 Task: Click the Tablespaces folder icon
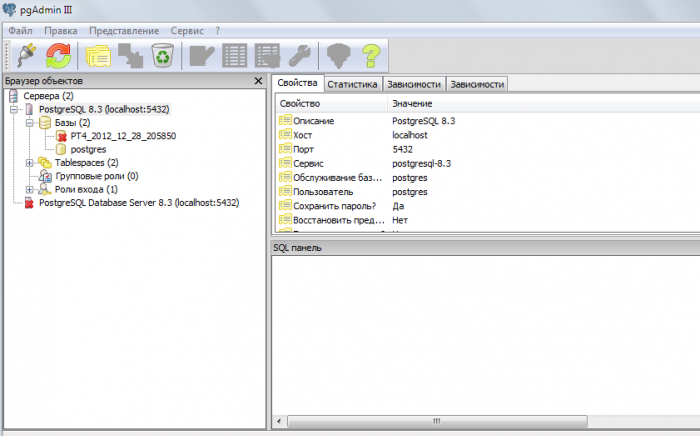click(45, 163)
